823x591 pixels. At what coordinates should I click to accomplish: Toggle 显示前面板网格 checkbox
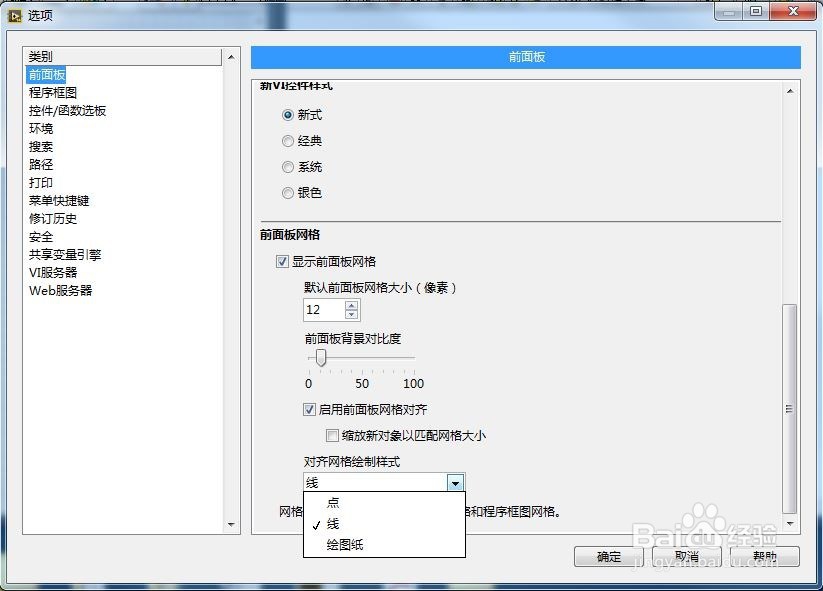tap(282, 261)
